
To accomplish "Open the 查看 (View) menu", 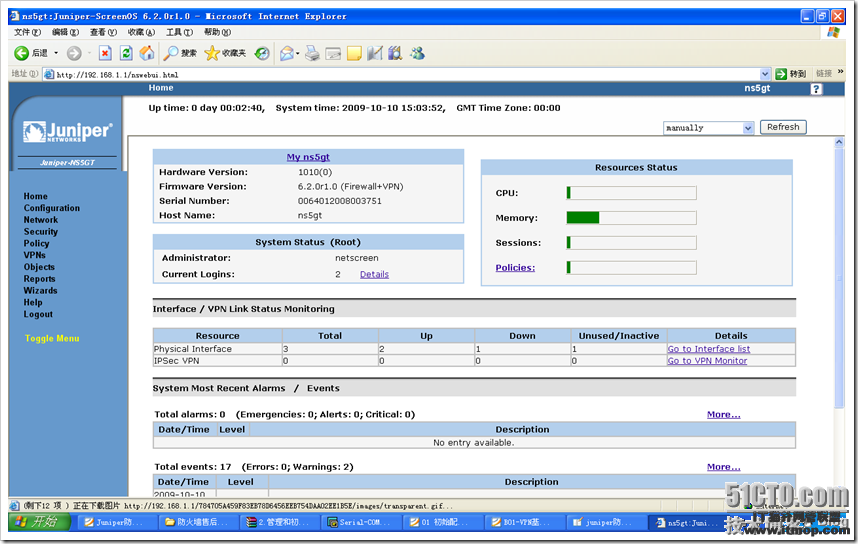I will pyautogui.click(x=103, y=32).
